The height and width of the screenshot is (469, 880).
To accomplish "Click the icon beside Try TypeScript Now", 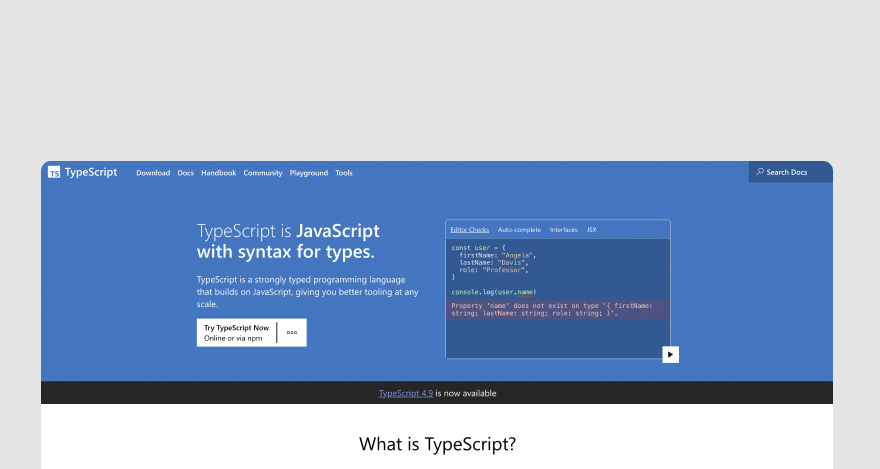I will click(x=292, y=333).
